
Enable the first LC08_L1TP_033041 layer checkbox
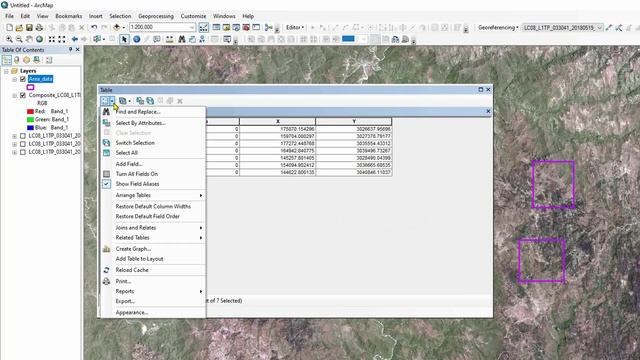click(x=23, y=136)
